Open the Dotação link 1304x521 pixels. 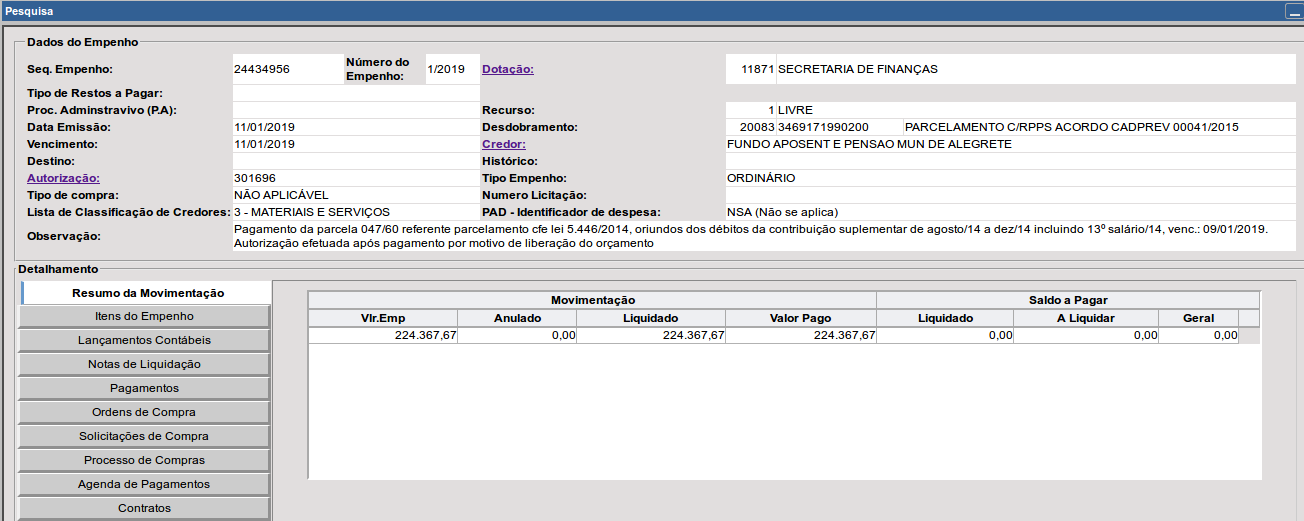(508, 69)
